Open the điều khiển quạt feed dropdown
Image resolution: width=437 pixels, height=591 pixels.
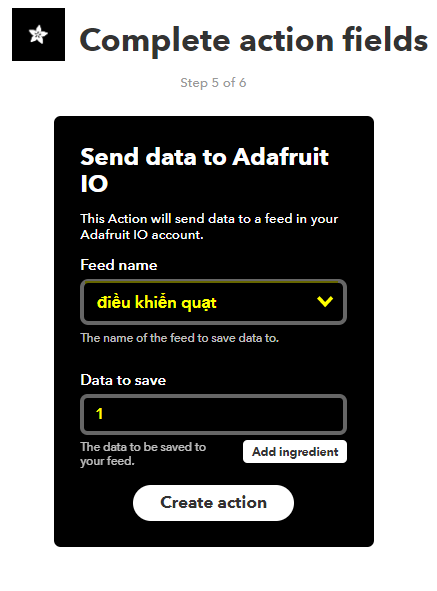click(213, 302)
